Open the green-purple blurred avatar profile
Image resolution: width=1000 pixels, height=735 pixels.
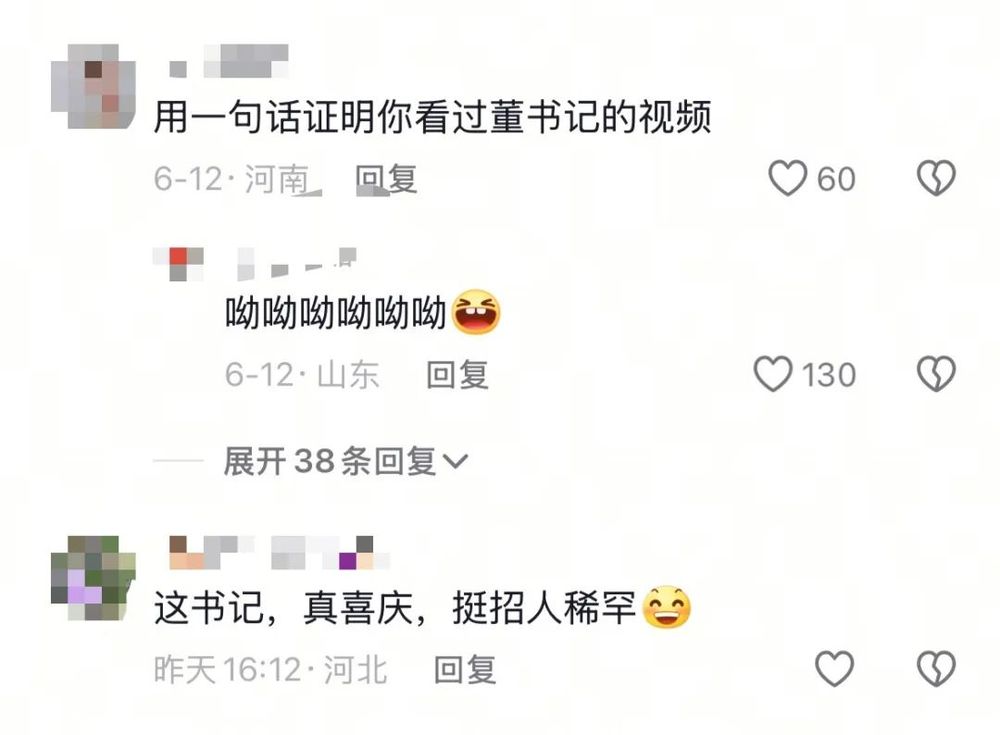click(x=93, y=578)
